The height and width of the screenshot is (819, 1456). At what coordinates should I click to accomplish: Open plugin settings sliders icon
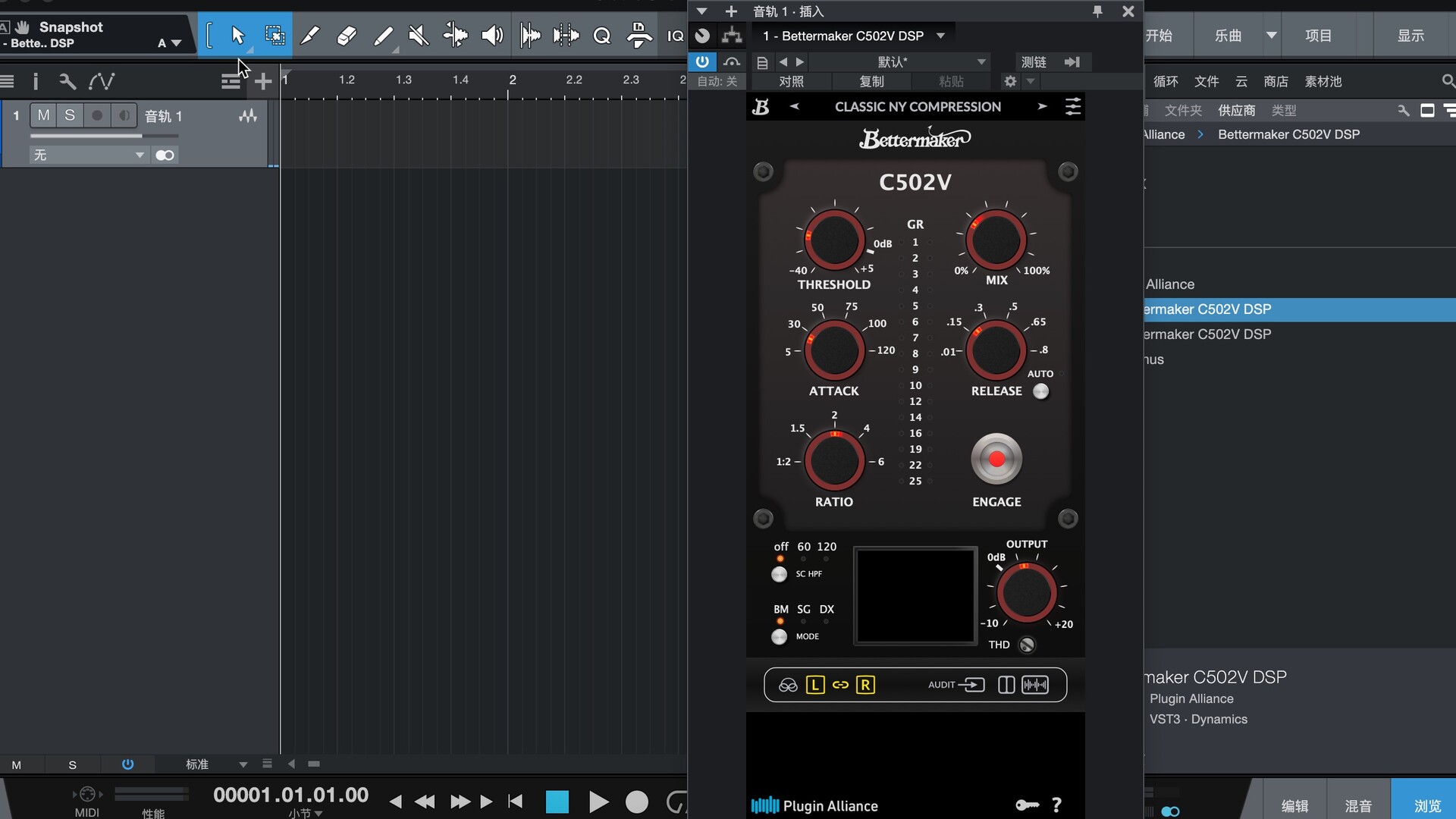1072,107
